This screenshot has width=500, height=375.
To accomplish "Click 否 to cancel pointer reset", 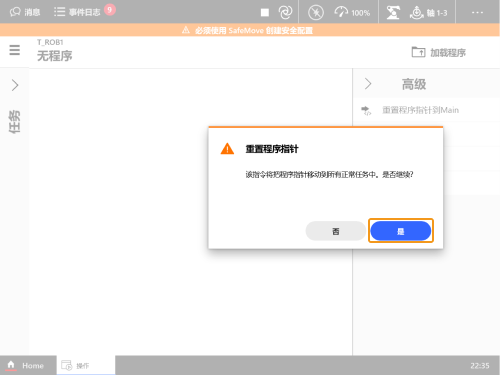I will click(x=336, y=231).
